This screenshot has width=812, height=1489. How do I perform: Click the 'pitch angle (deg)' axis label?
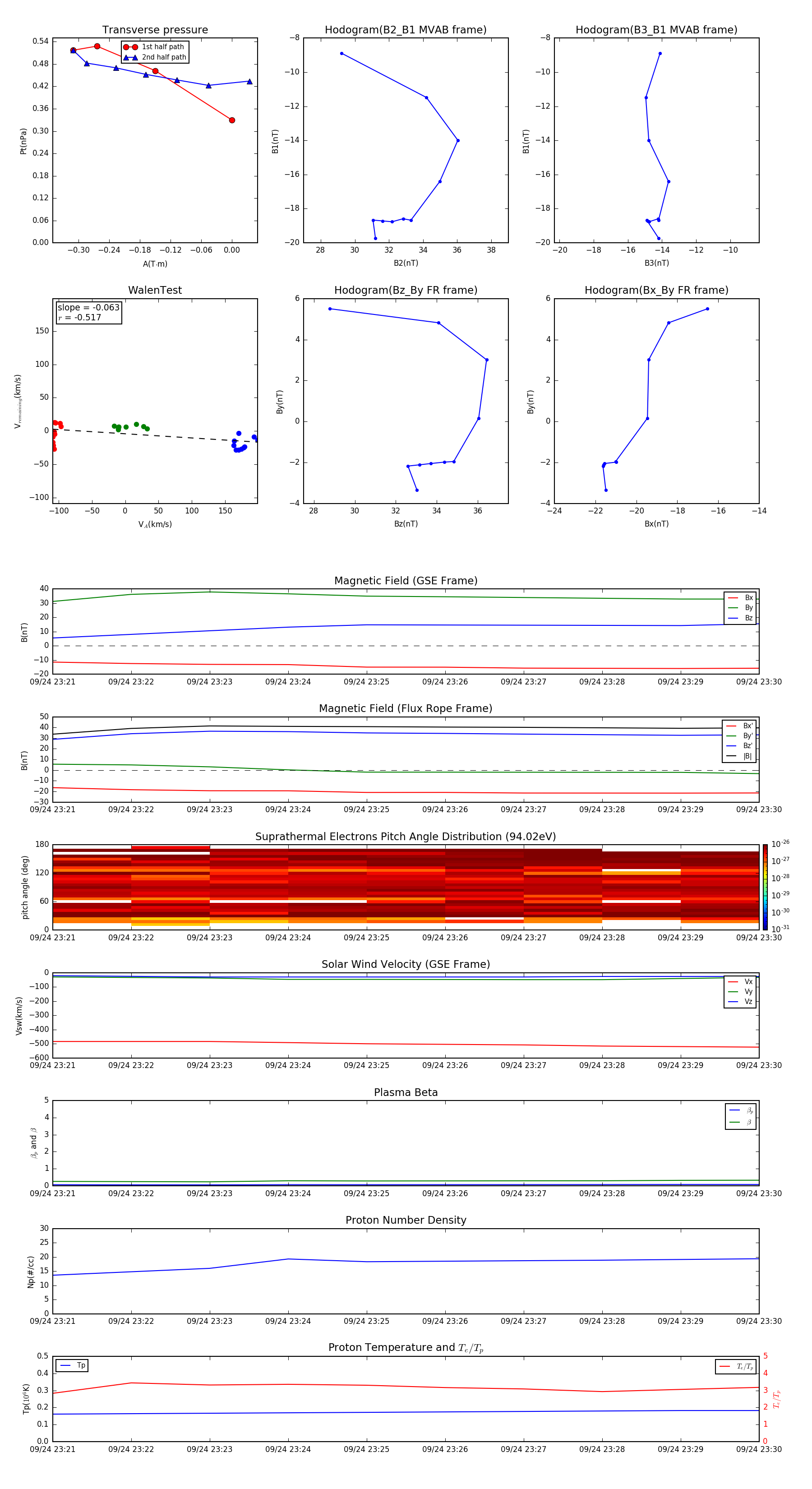point(25,887)
